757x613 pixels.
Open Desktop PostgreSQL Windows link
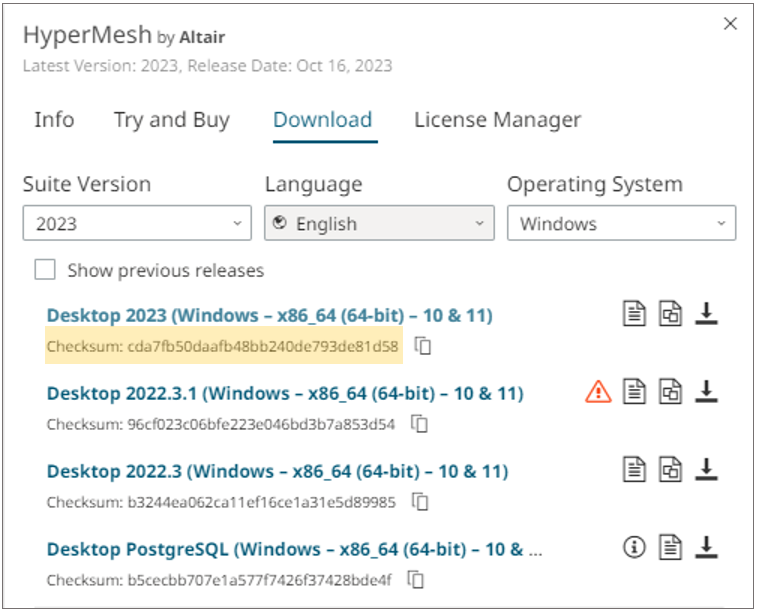[294, 549]
